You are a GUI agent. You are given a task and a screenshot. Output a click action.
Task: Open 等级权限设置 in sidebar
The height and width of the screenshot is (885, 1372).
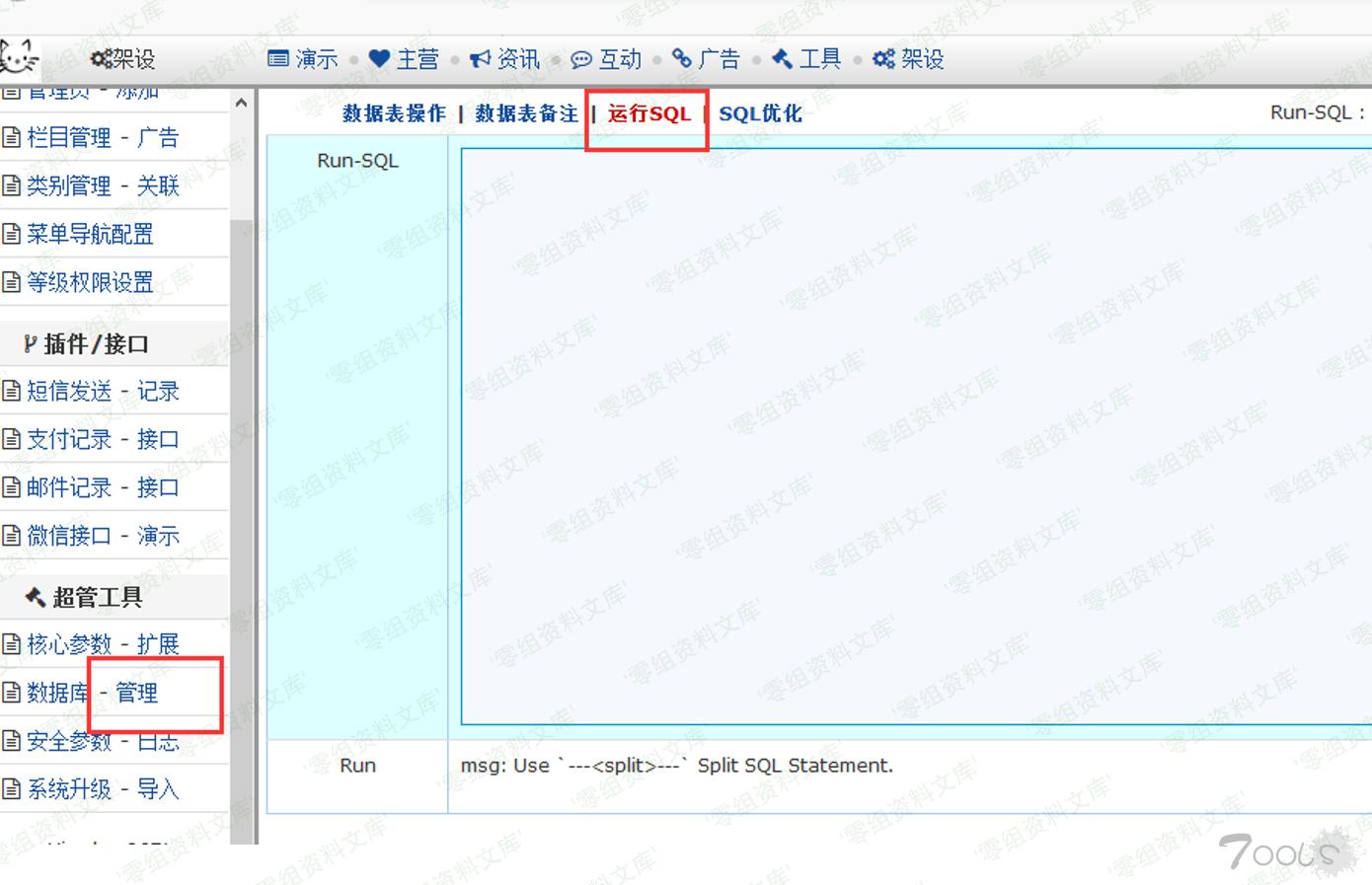[x=90, y=282]
